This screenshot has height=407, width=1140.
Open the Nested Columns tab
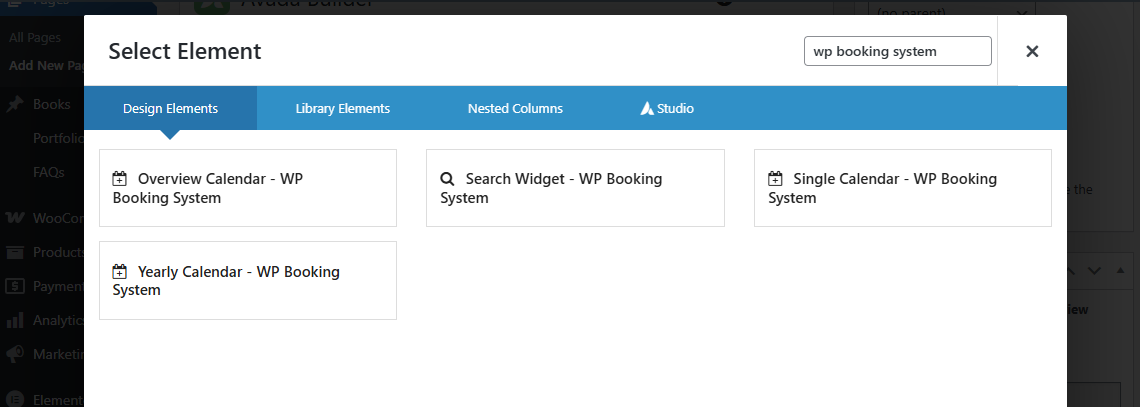[515, 108]
